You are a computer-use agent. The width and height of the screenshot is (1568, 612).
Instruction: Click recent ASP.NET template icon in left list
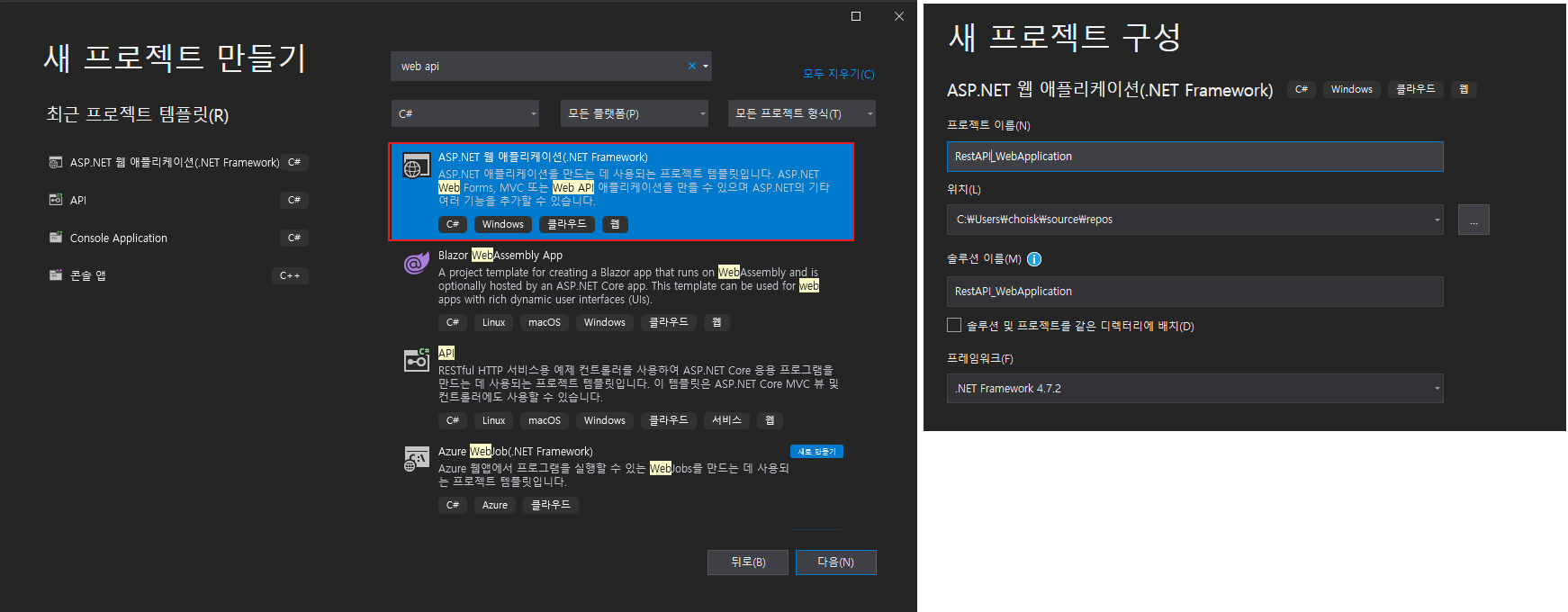(x=56, y=163)
